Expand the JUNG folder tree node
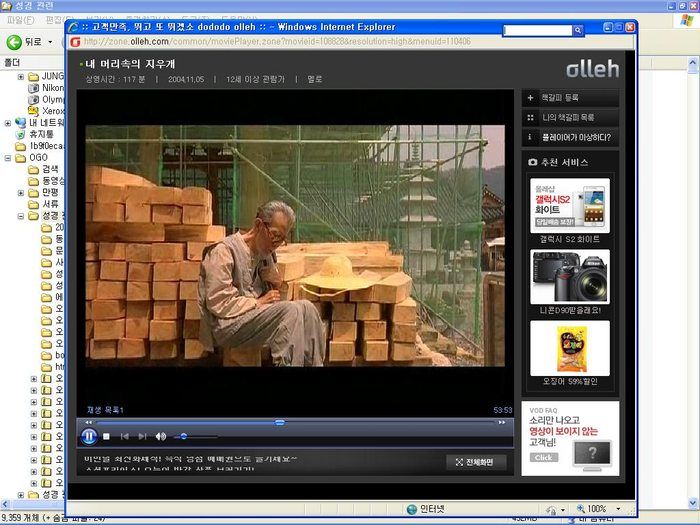Viewport: 700px width, 525px height. click(21, 77)
